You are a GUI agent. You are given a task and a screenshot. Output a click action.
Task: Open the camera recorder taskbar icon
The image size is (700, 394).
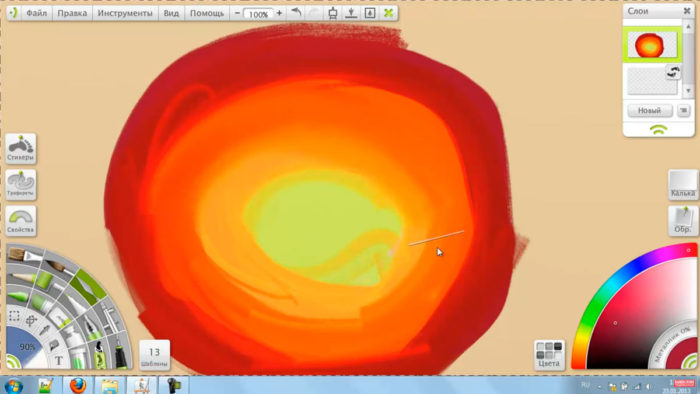tap(174, 386)
